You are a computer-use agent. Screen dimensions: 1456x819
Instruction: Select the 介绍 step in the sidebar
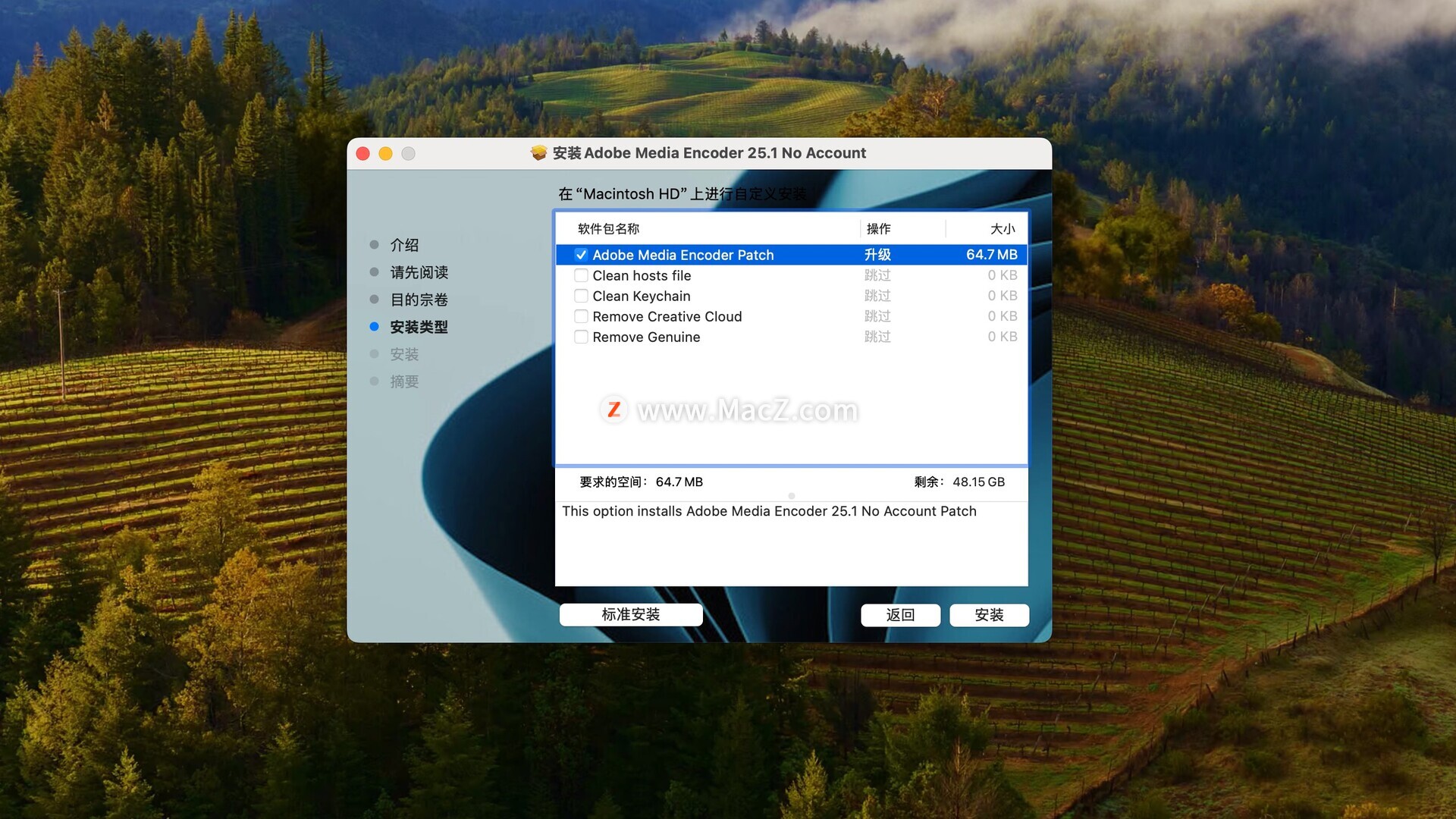coord(404,245)
